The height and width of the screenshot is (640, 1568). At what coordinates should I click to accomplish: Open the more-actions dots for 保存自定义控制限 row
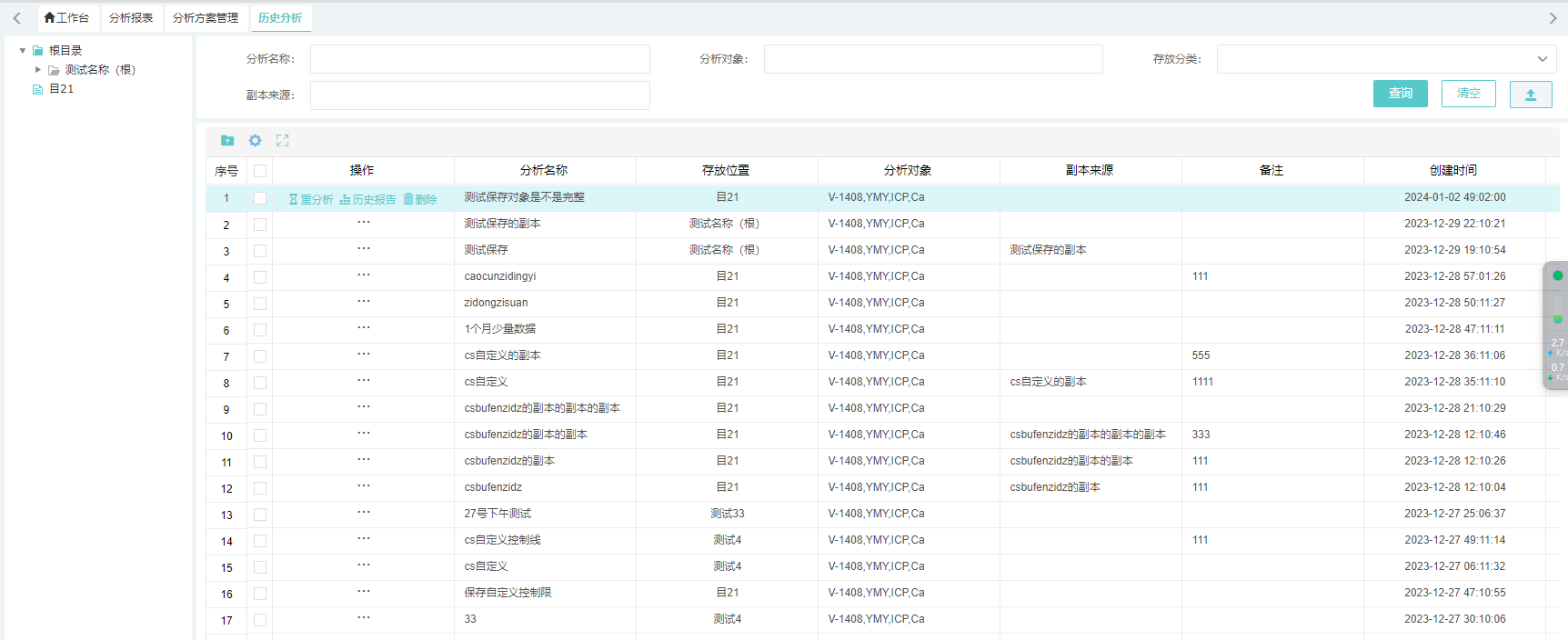point(364,591)
